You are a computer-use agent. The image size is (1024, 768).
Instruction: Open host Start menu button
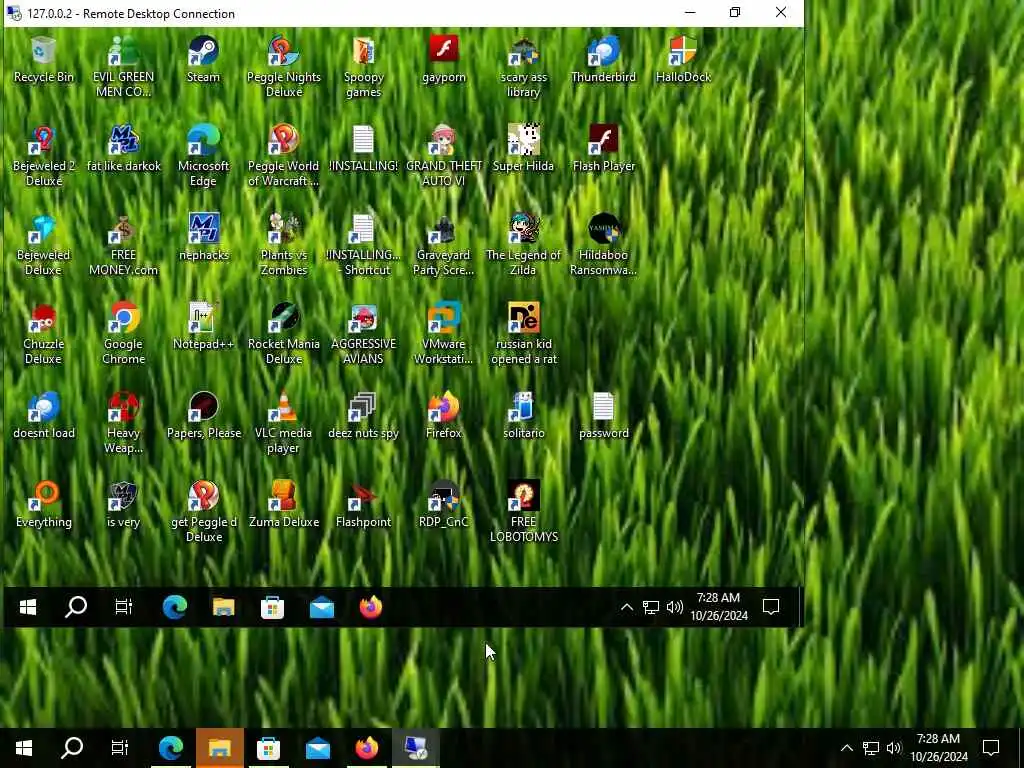point(24,748)
